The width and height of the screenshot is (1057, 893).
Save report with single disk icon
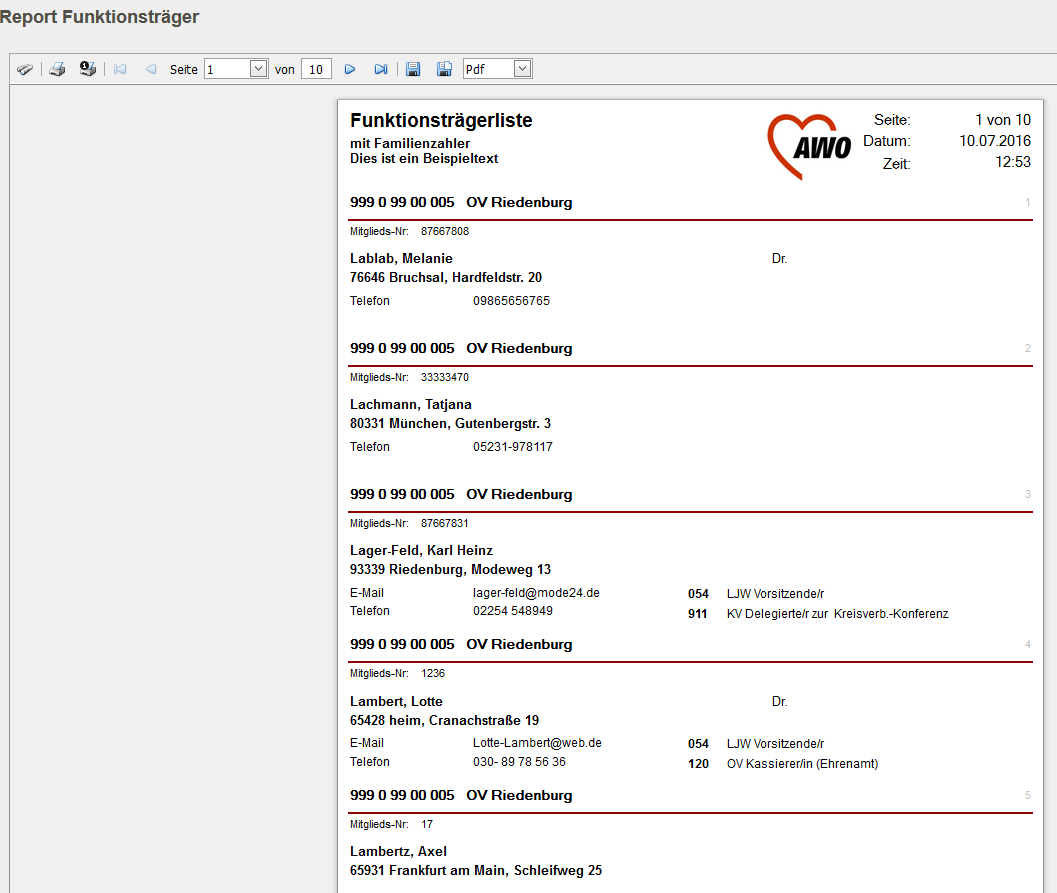(x=413, y=69)
